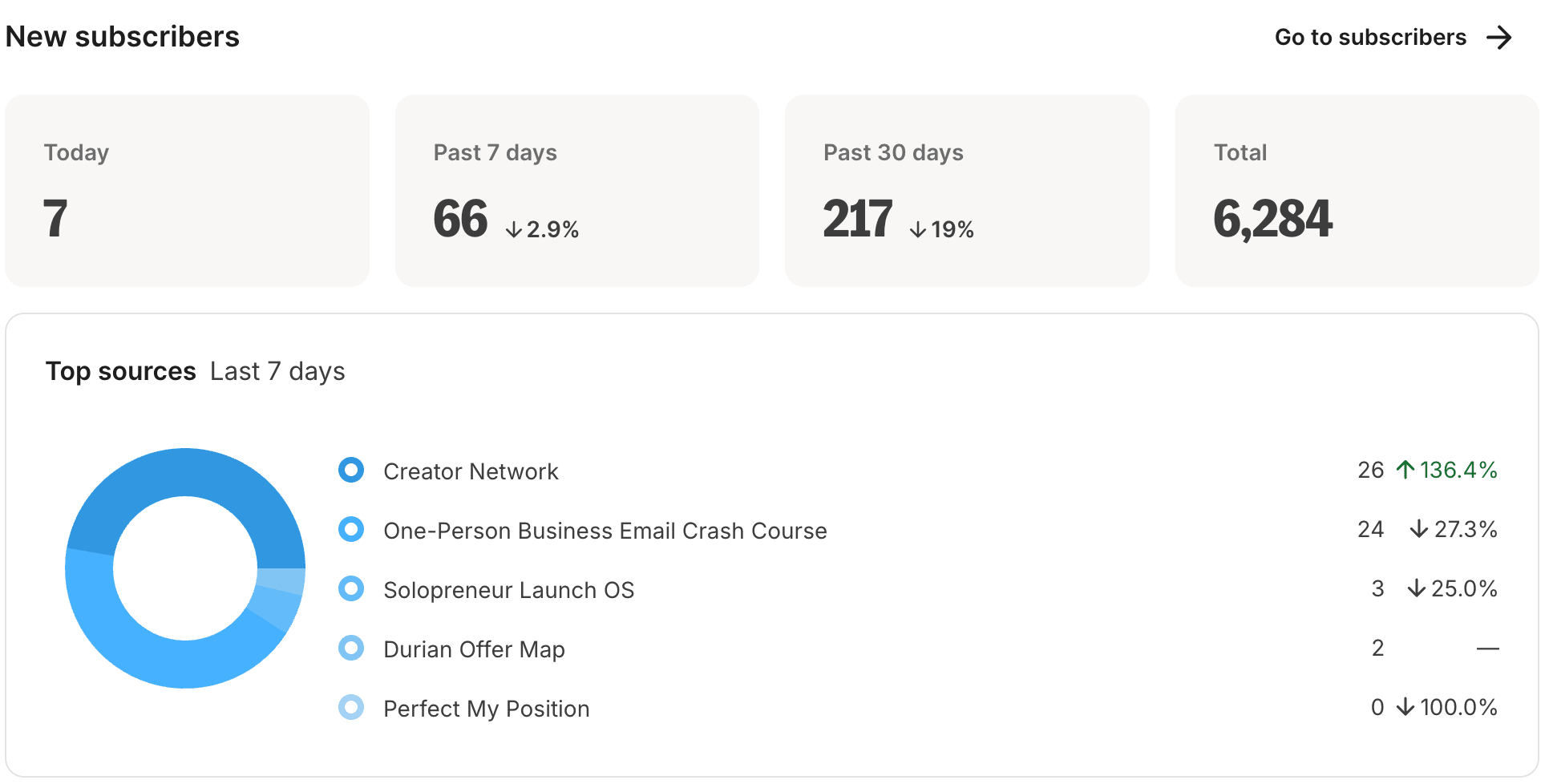Click the donut chart center hole
The image size is (1549, 784).
pyautogui.click(x=185, y=568)
